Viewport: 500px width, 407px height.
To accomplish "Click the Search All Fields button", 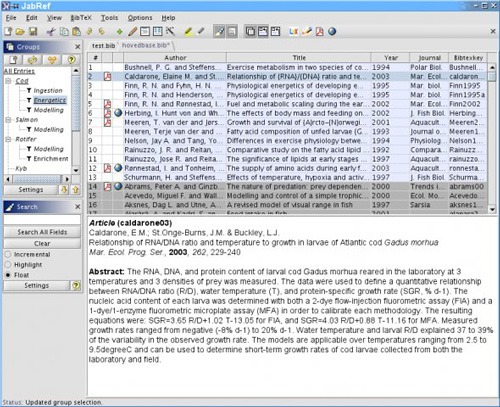I will click(x=42, y=232).
